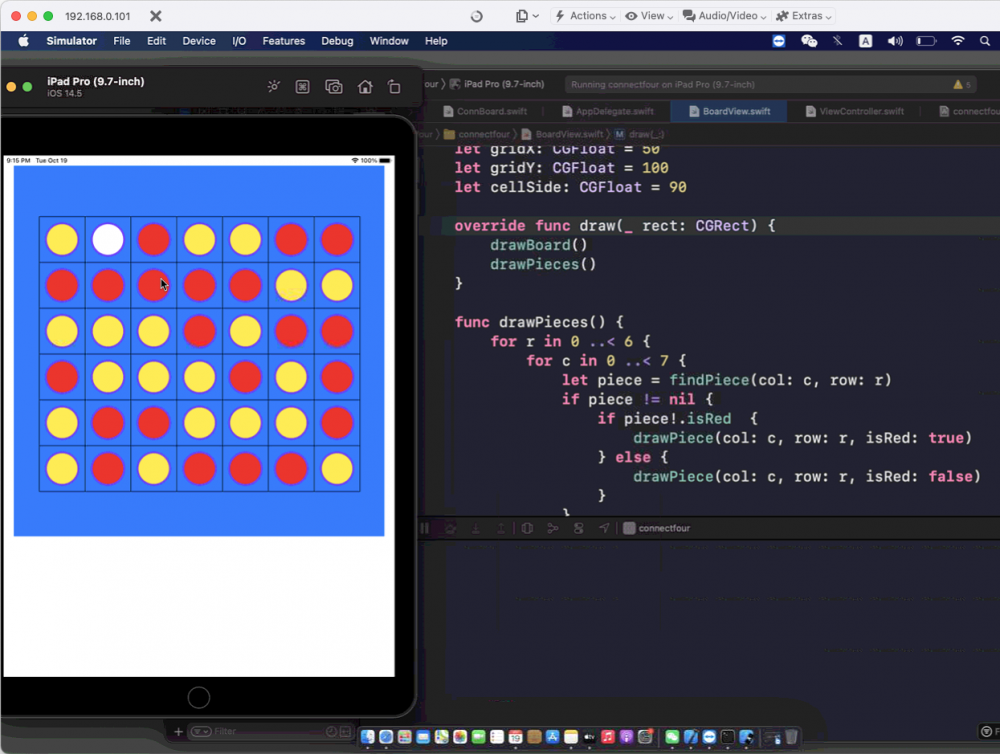Screen dimensions: 1000x754
Task: Open Debug Memory Graph icon
Action: click(x=552, y=528)
